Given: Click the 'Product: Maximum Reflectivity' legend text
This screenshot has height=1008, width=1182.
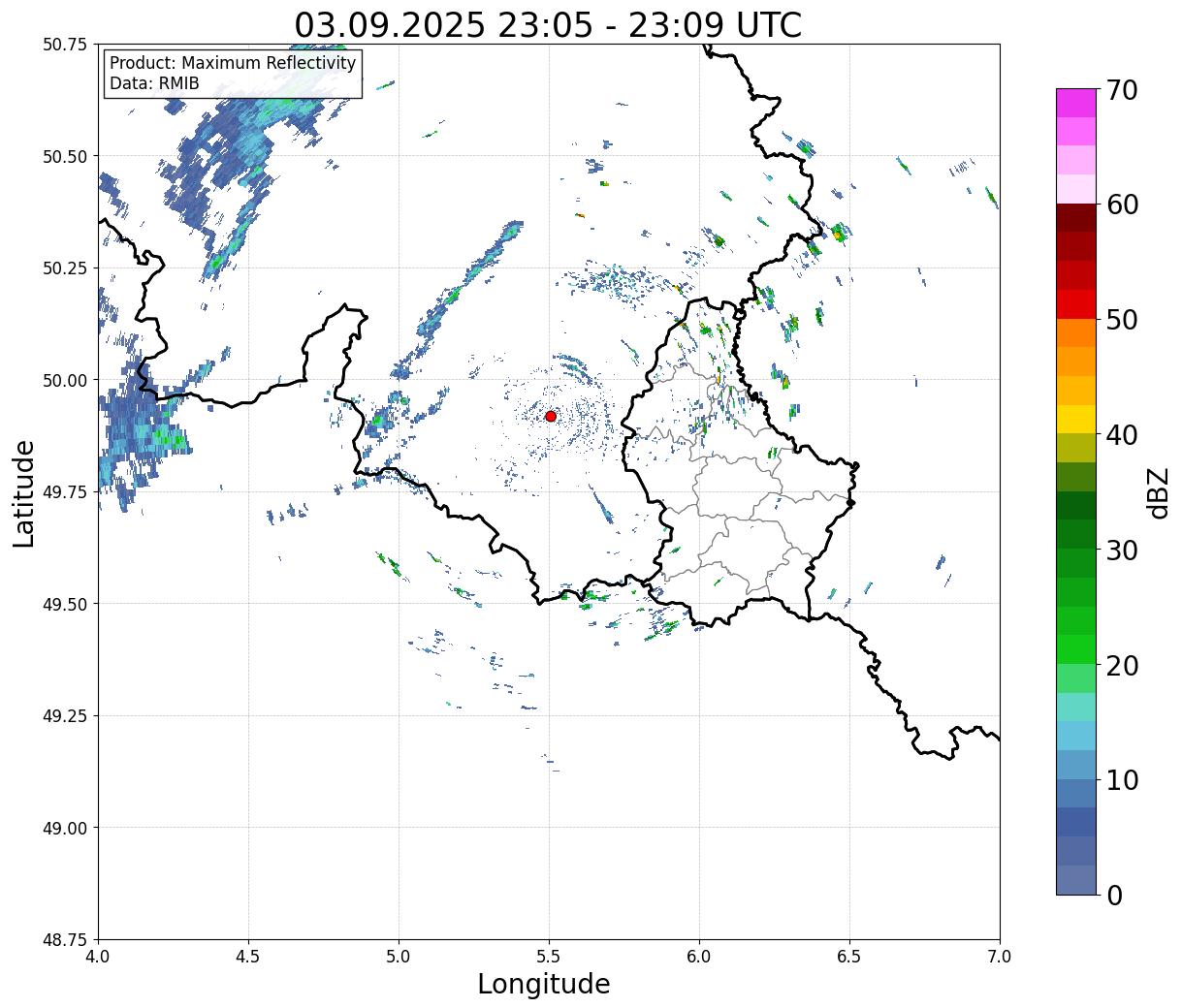Looking at the screenshot, I should tap(233, 63).
